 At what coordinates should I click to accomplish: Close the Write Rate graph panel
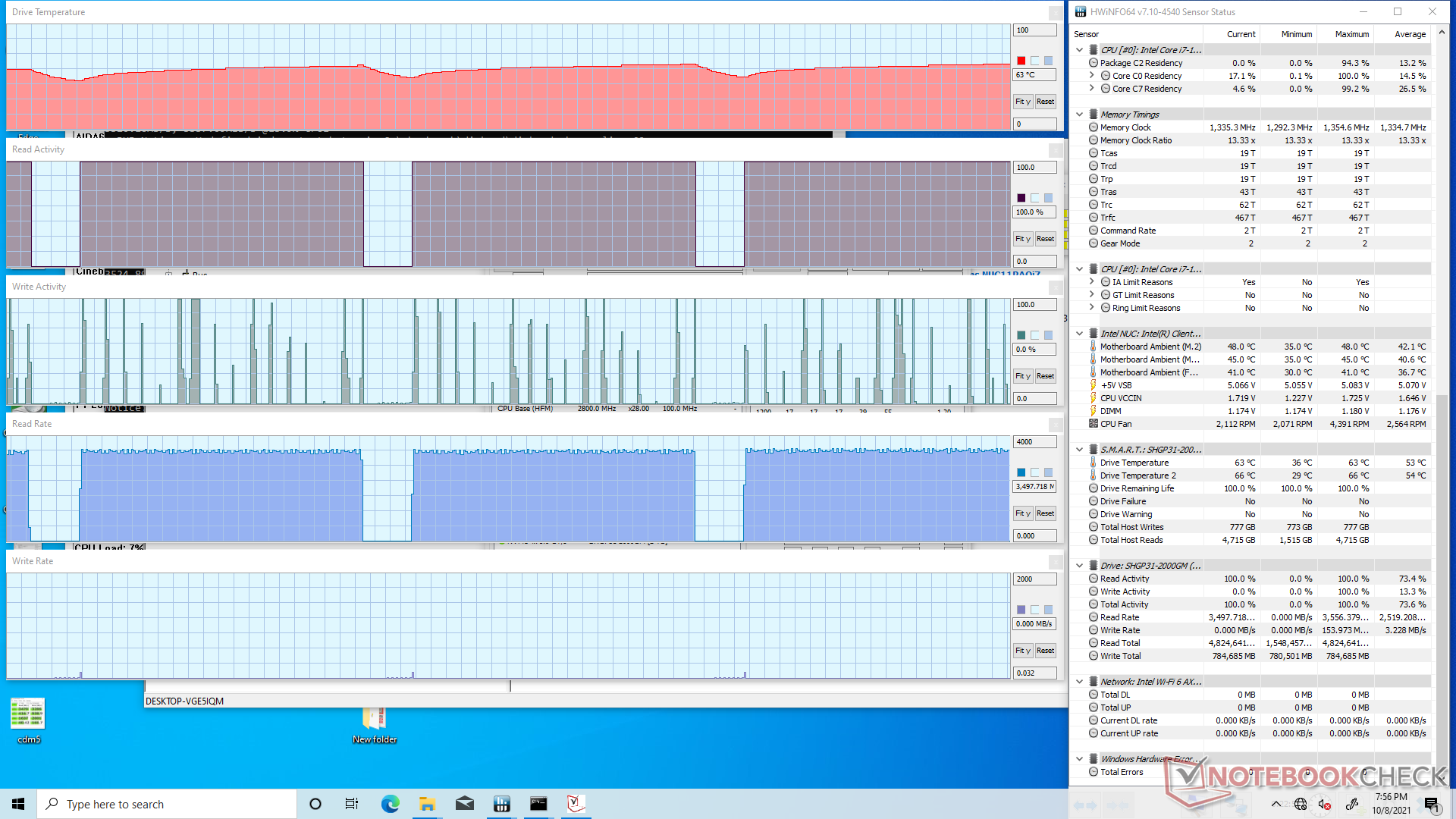[x=1055, y=562]
